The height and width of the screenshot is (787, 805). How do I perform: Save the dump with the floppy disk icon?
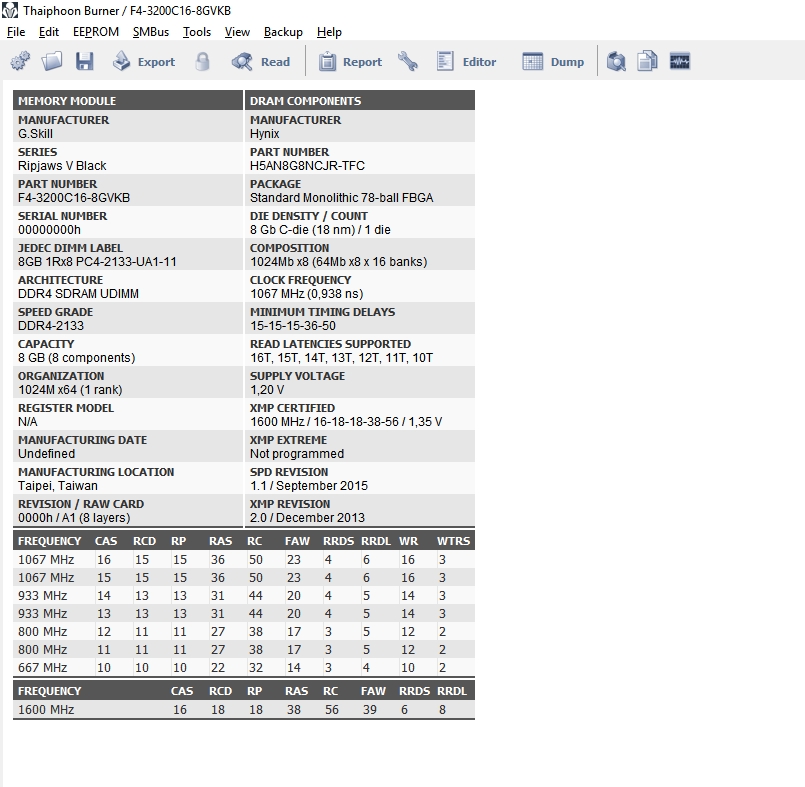(x=85, y=62)
